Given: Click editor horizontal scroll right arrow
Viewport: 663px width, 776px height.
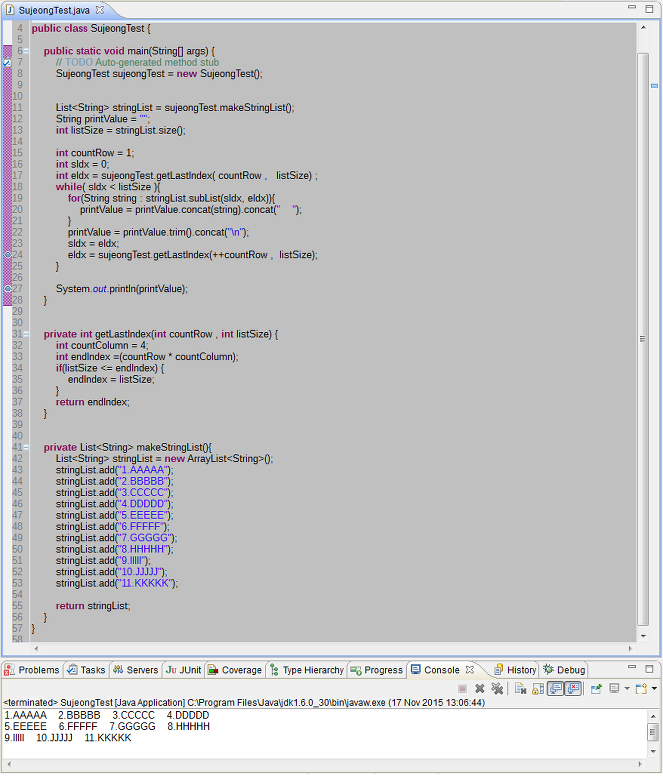Looking at the screenshot, I should (630, 648).
